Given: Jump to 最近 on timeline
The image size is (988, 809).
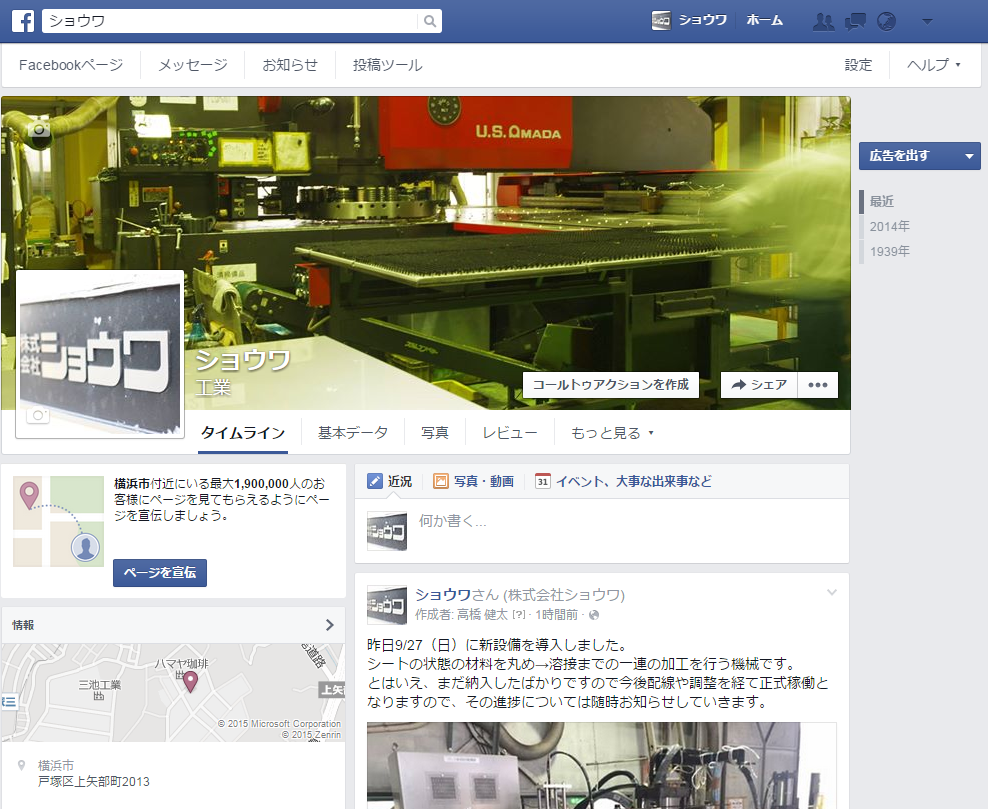Looking at the screenshot, I should coord(882,202).
